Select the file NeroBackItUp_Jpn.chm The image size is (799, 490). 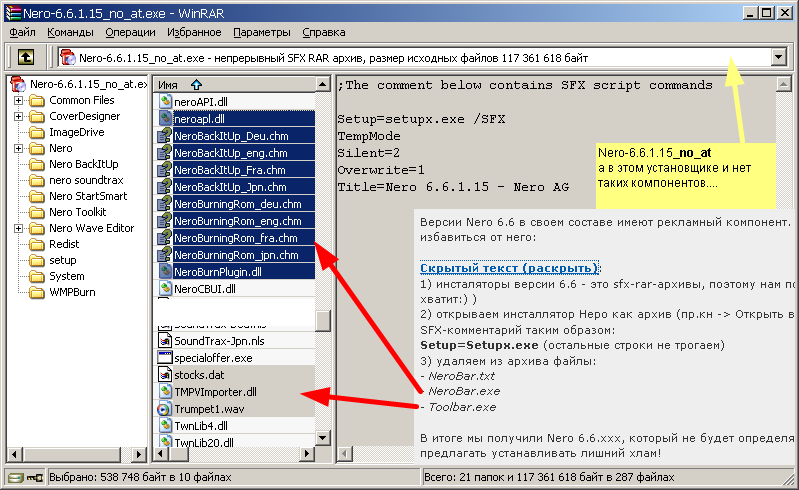[x=230, y=187]
